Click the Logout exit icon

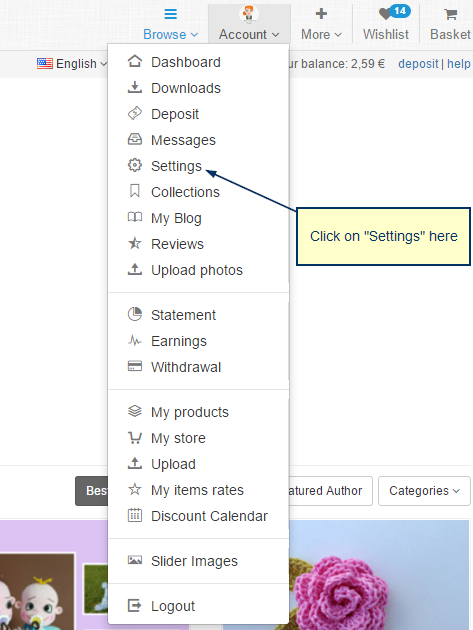[x=135, y=605]
